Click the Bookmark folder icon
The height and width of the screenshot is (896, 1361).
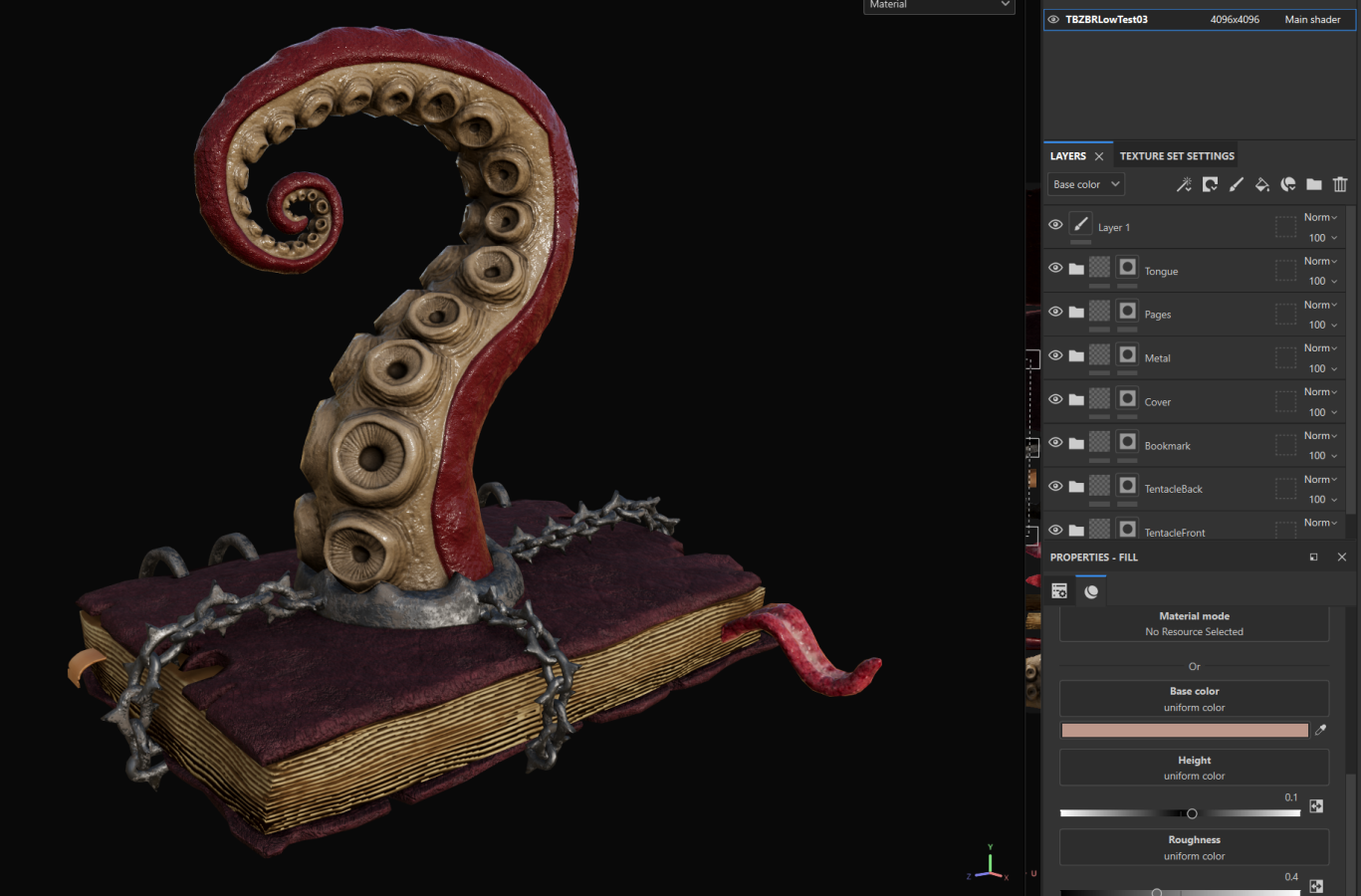click(x=1076, y=443)
